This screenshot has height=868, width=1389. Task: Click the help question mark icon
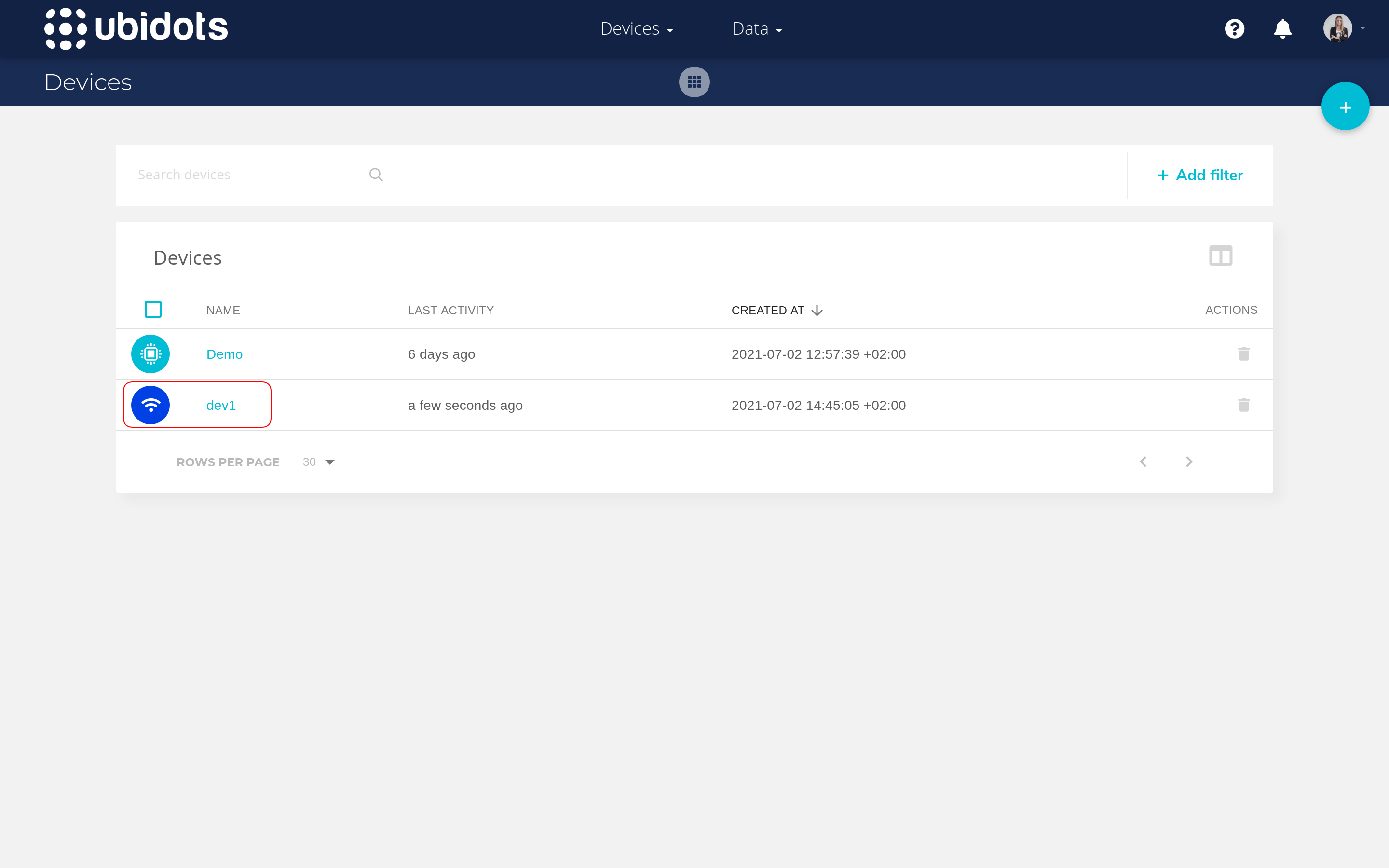[1234, 29]
